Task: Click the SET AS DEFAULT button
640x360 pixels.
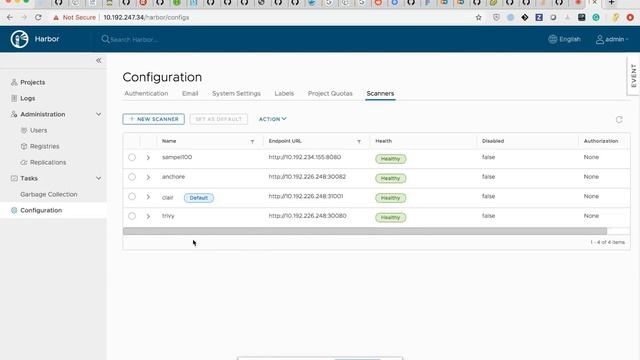Action: pyautogui.click(x=218, y=119)
